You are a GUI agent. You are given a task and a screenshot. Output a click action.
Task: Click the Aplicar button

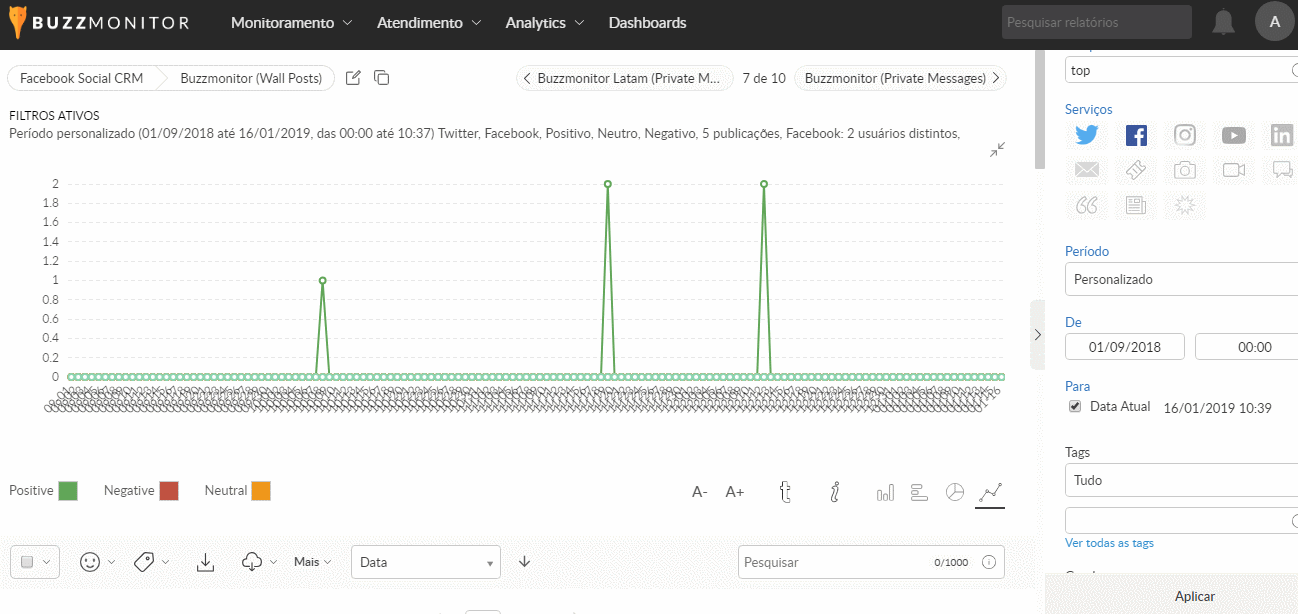pos(1194,596)
